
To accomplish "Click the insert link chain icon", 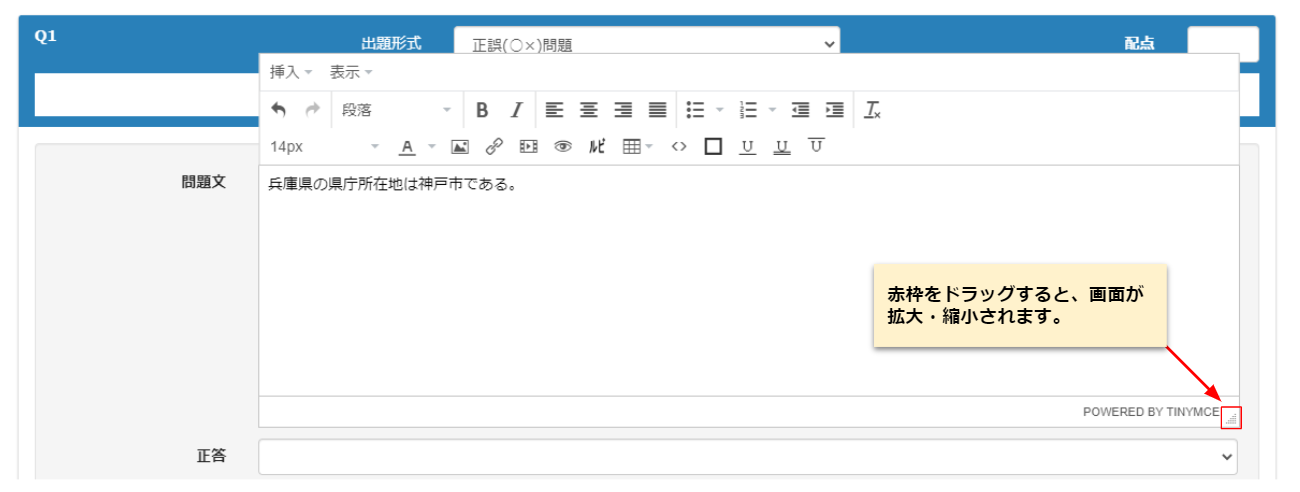I will tap(494, 147).
